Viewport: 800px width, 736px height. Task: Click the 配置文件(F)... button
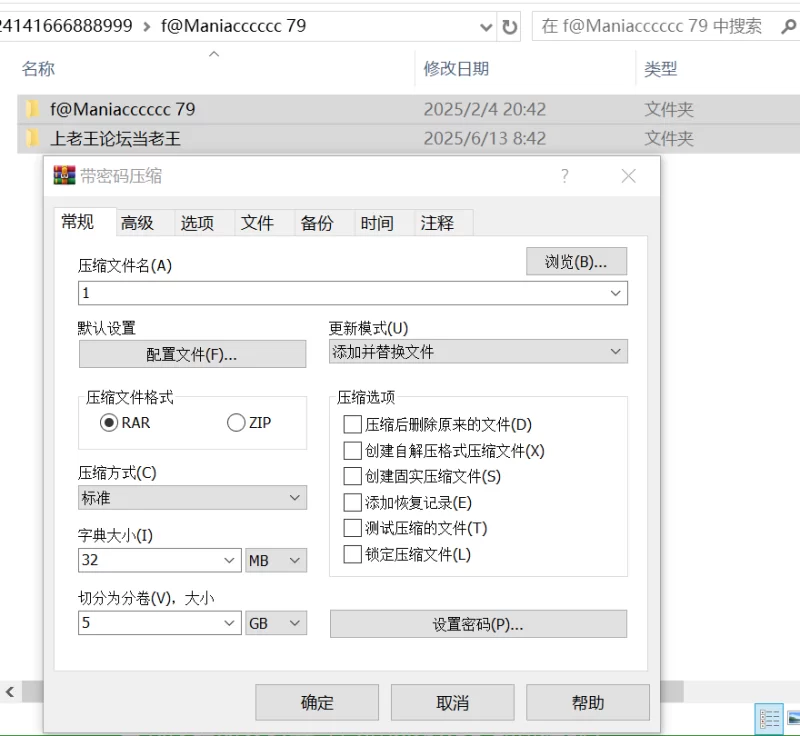[x=192, y=354]
